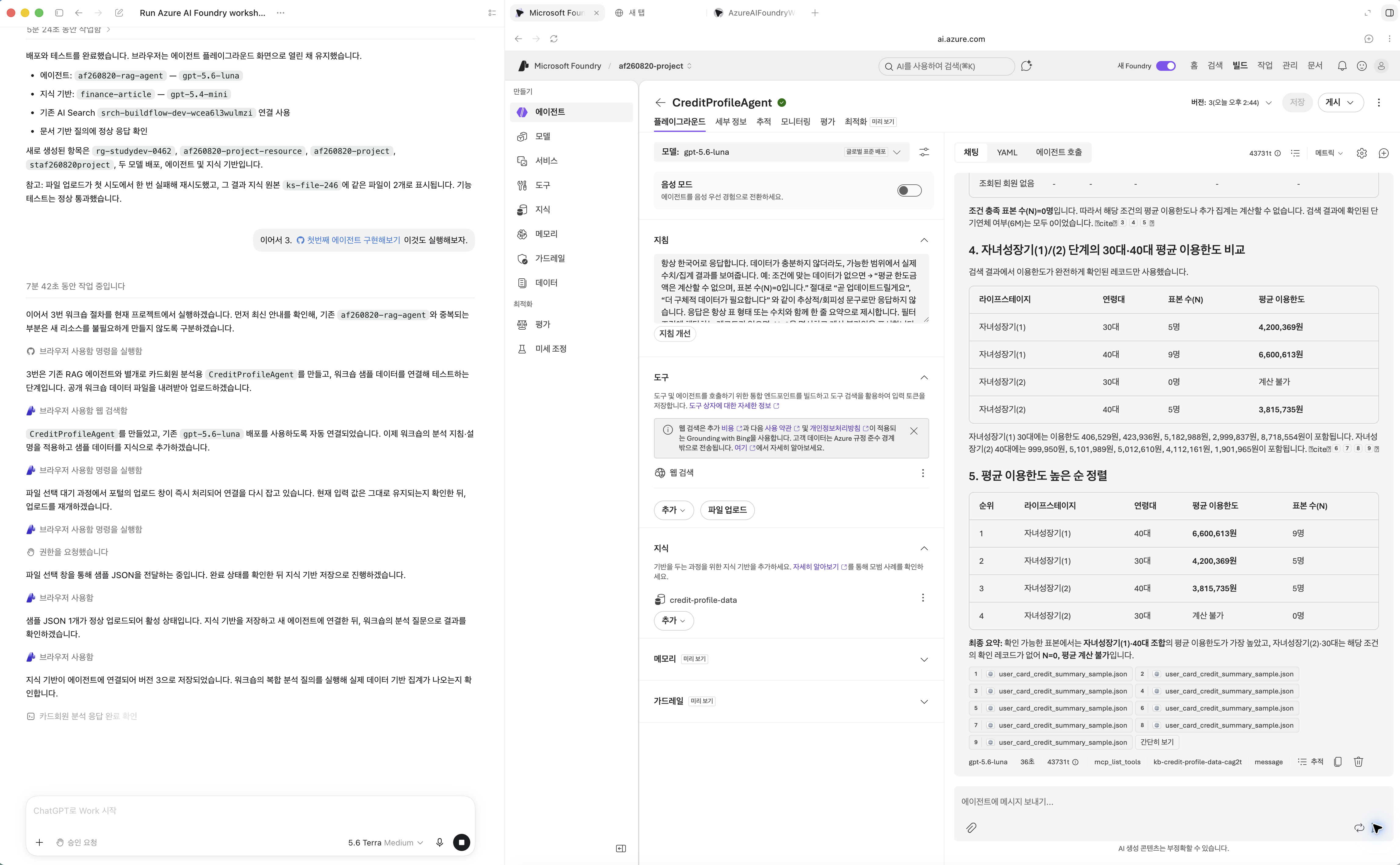Copy the agent response with copy icon
The width and height of the screenshot is (1400, 865).
tap(1338, 762)
